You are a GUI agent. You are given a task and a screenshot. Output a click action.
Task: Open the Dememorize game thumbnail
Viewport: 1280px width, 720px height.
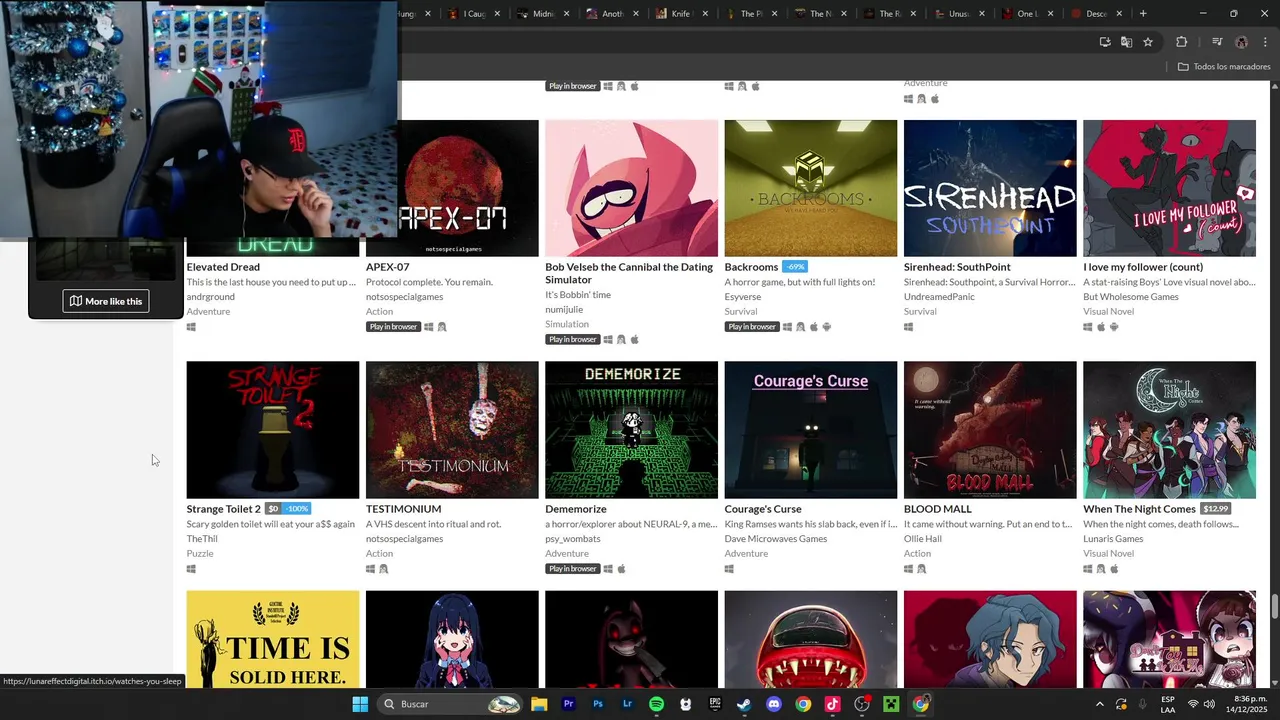coord(631,430)
